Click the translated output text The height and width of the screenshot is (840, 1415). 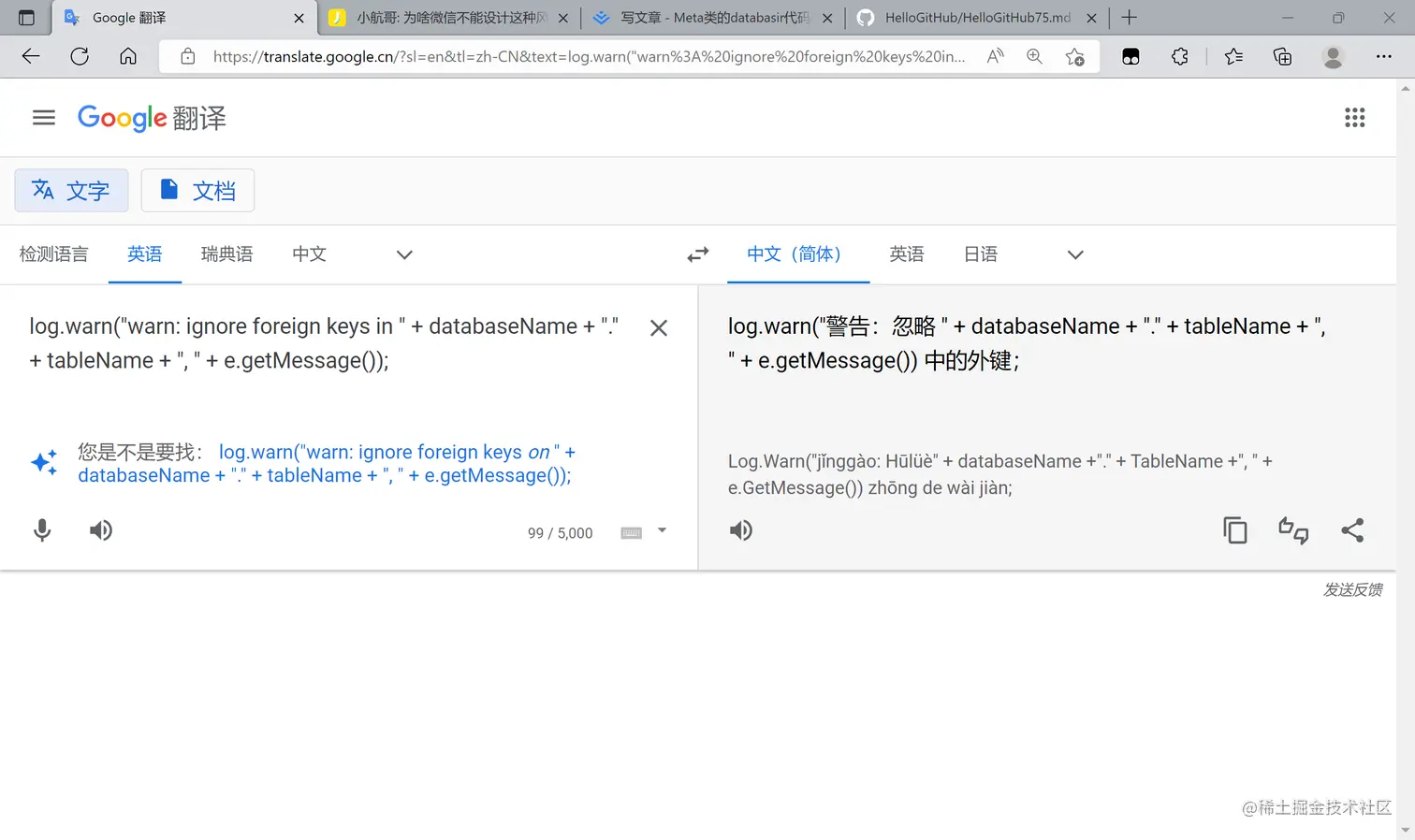pyautogui.click(x=1027, y=343)
